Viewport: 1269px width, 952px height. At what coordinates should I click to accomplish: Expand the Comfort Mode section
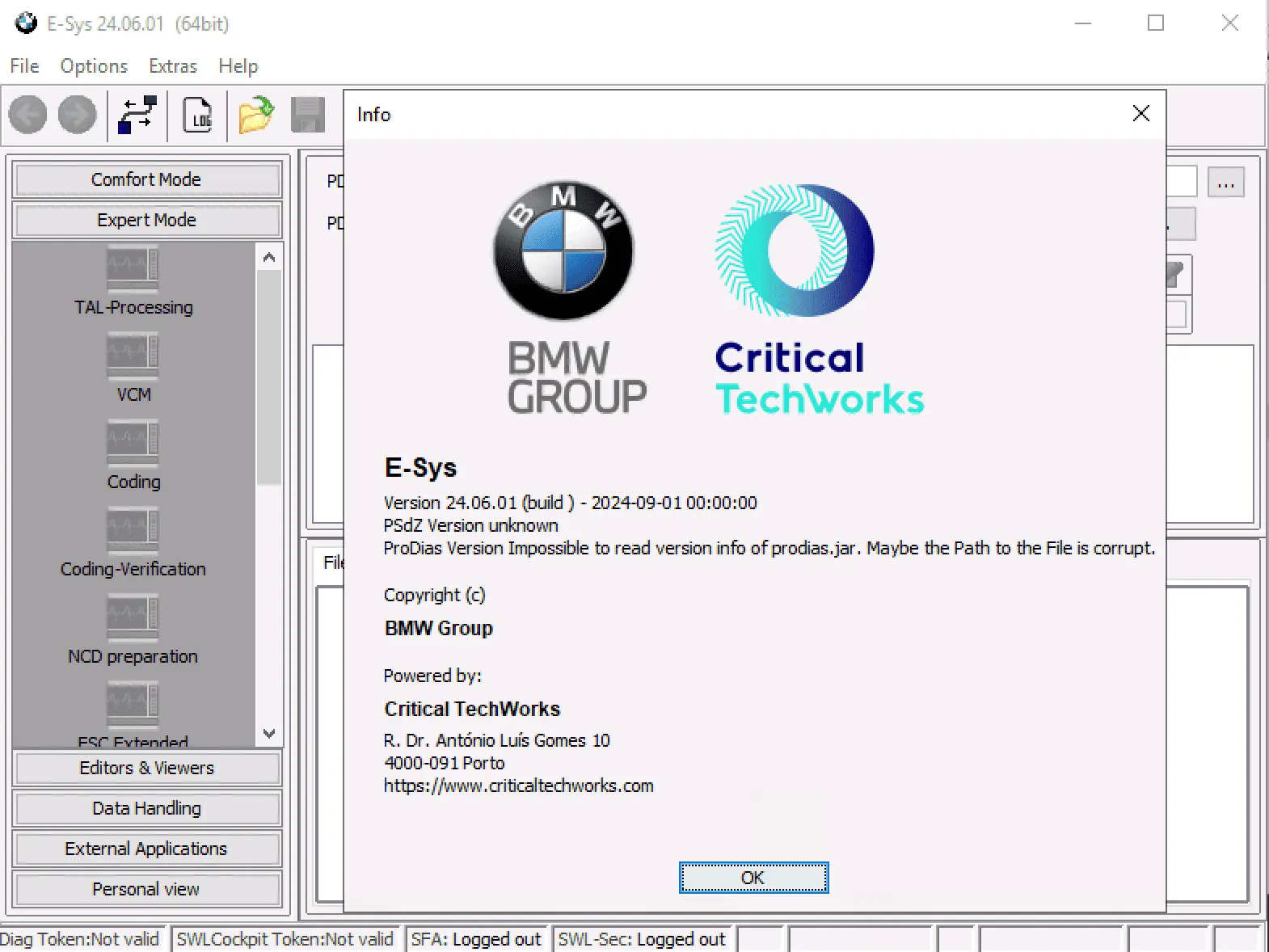tap(146, 179)
